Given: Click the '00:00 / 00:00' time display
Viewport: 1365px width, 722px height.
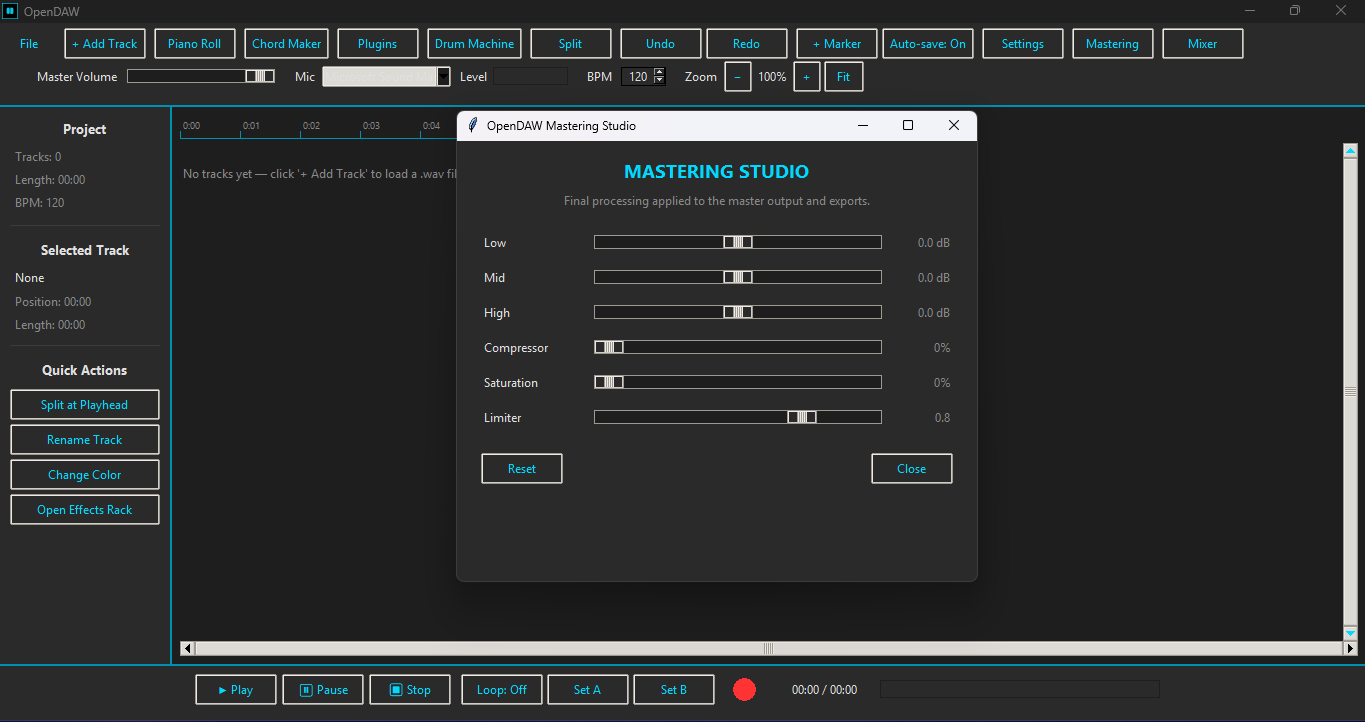Looking at the screenshot, I should [x=825, y=690].
